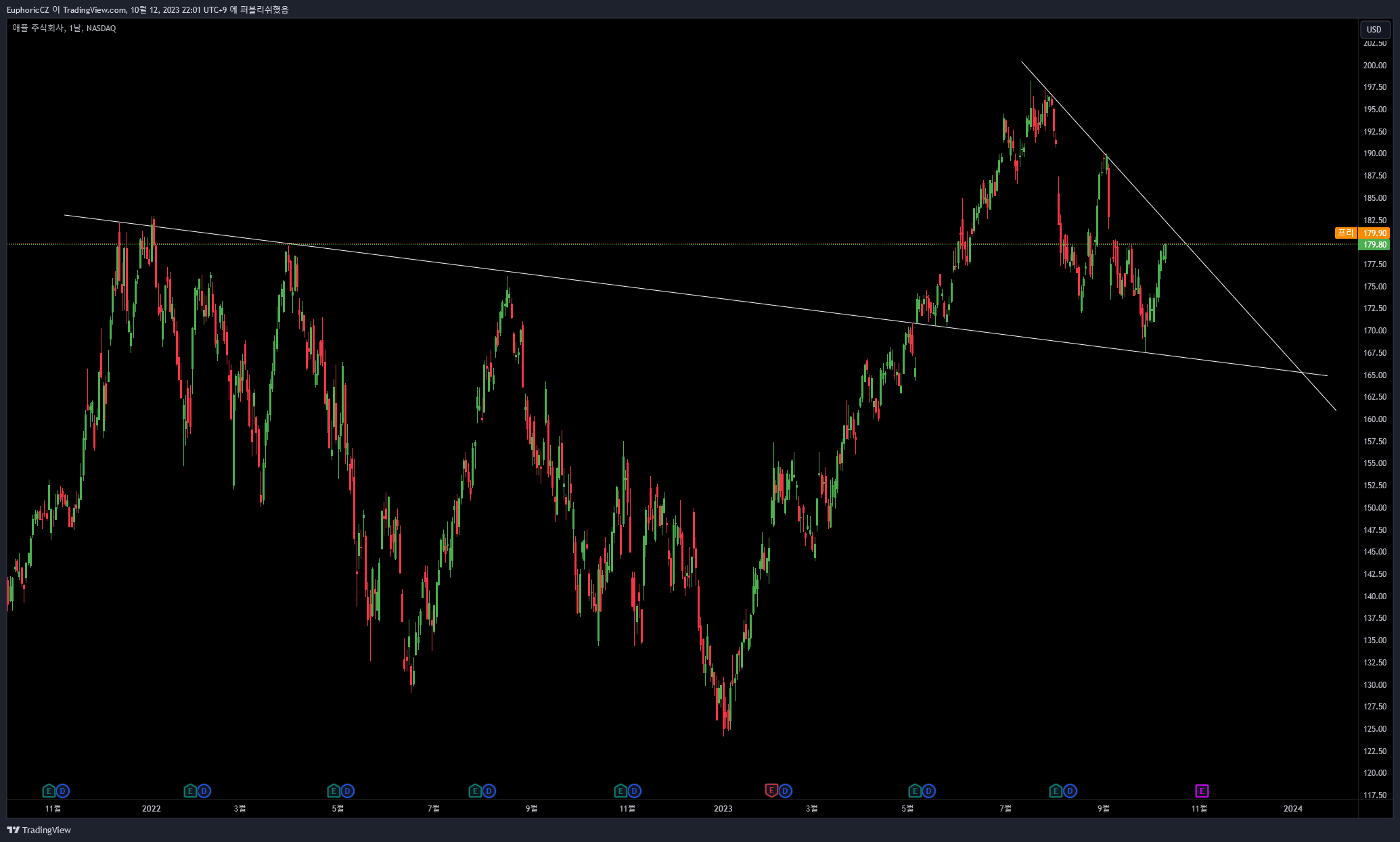Click the Apple symbol title with NASDAQ

[64, 28]
